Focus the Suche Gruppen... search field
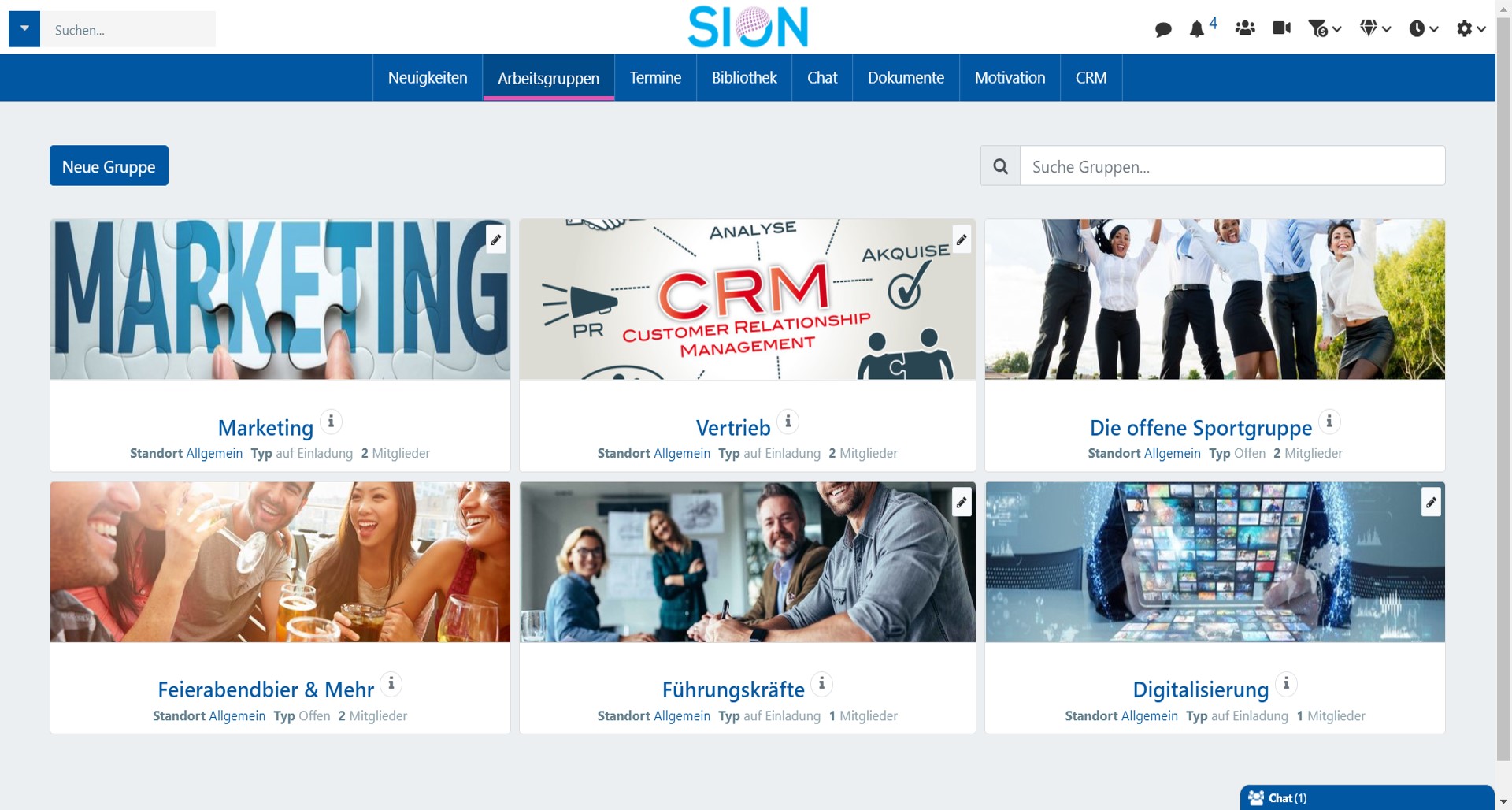Viewport: 1512px width, 810px height. (1232, 166)
